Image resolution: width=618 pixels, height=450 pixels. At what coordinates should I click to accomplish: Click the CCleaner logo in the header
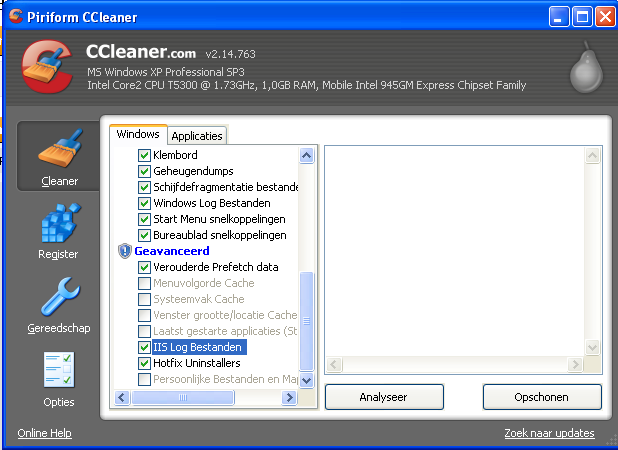click(x=47, y=66)
